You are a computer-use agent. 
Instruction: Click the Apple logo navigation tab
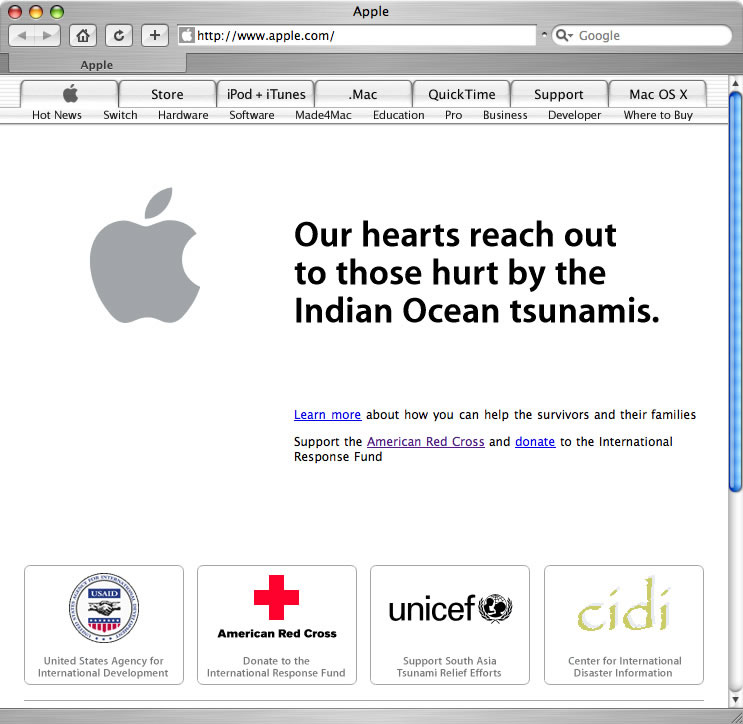click(70, 94)
